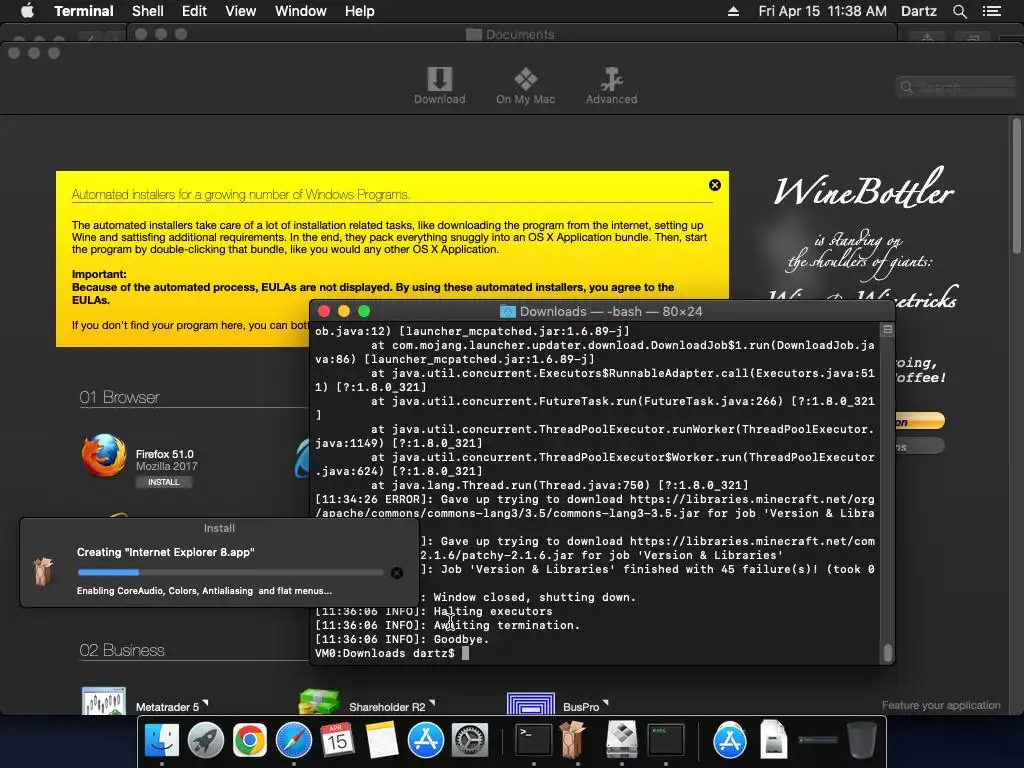Click the eject icon in menu bar

pyautogui.click(x=733, y=11)
